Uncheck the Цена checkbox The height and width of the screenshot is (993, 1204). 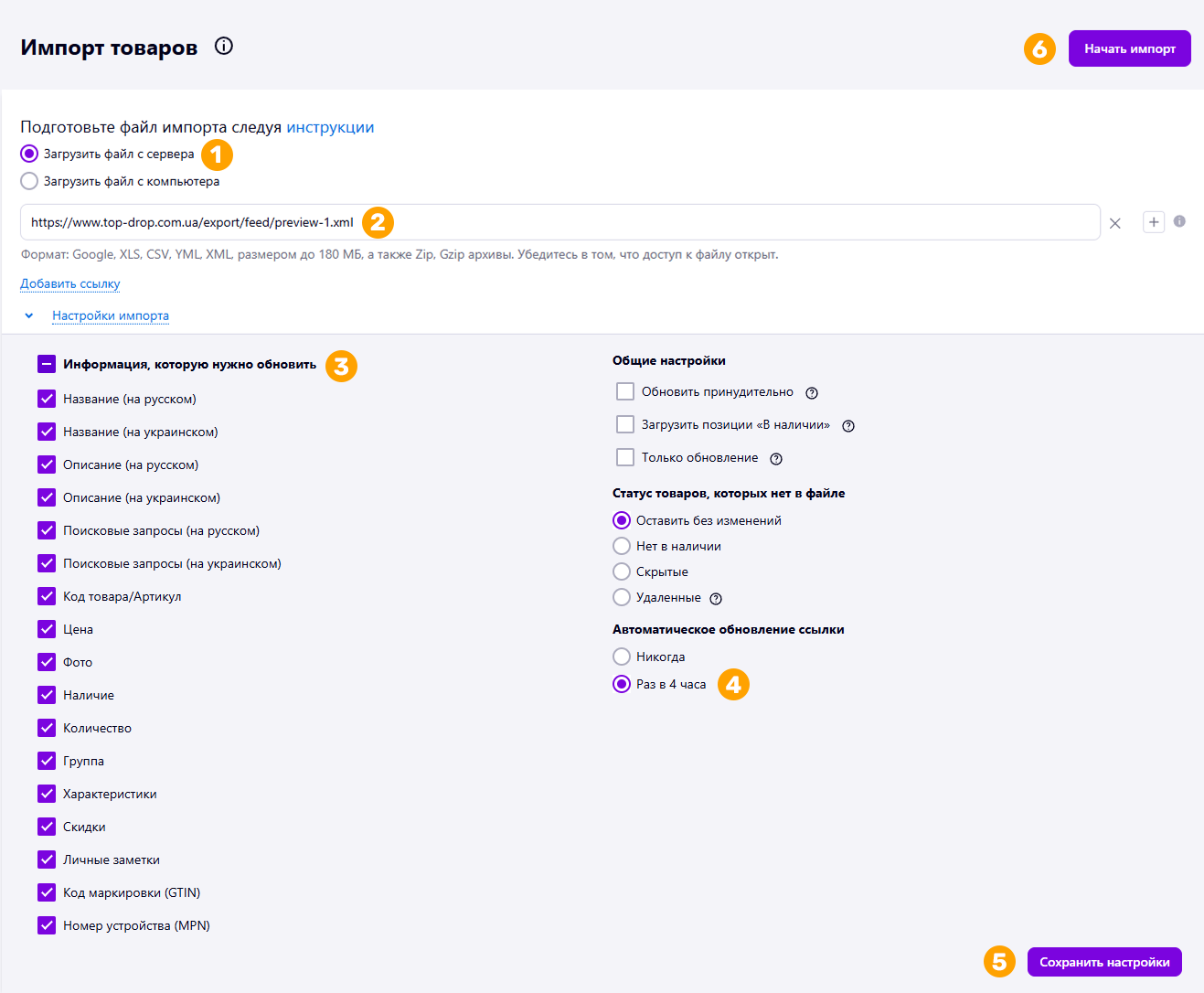(47, 629)
